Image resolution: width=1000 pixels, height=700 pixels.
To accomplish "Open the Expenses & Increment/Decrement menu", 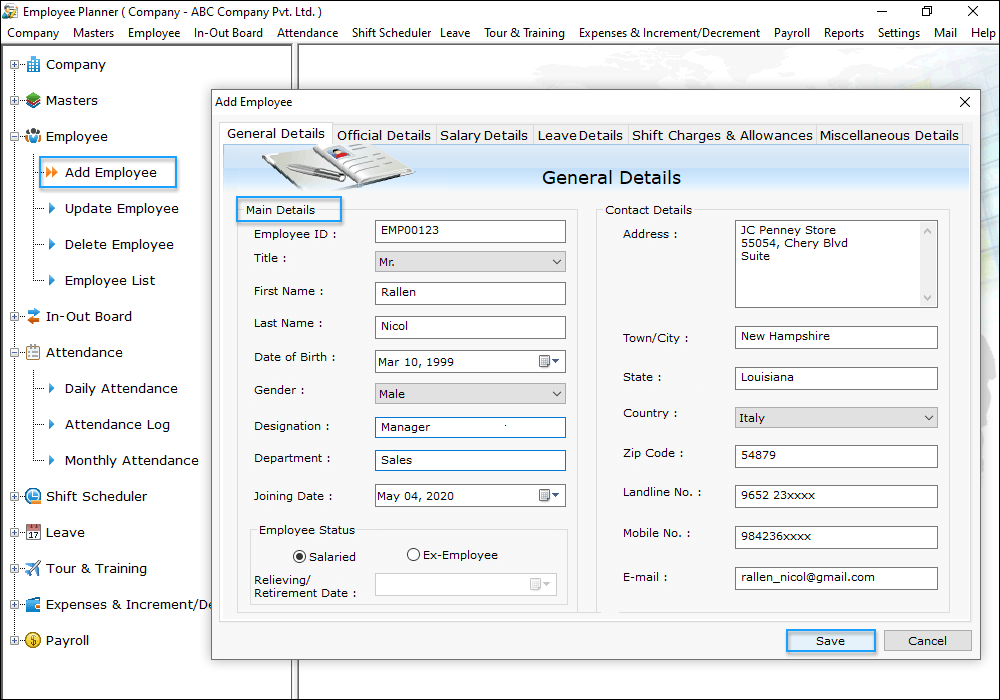I will [669, 33].
